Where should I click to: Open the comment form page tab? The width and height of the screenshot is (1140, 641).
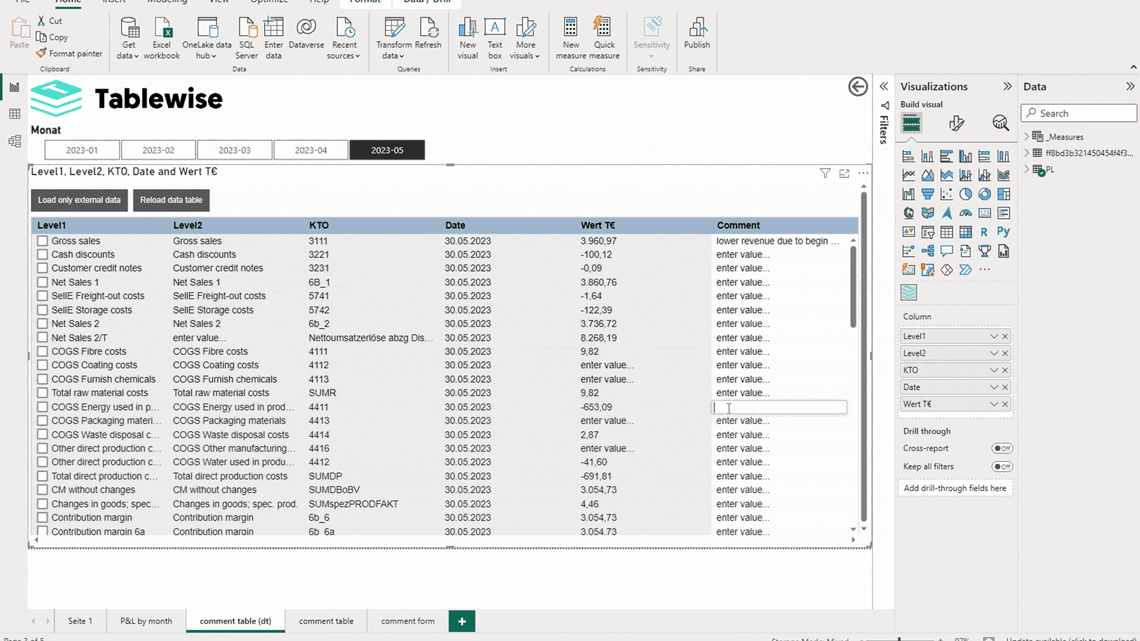407,621
